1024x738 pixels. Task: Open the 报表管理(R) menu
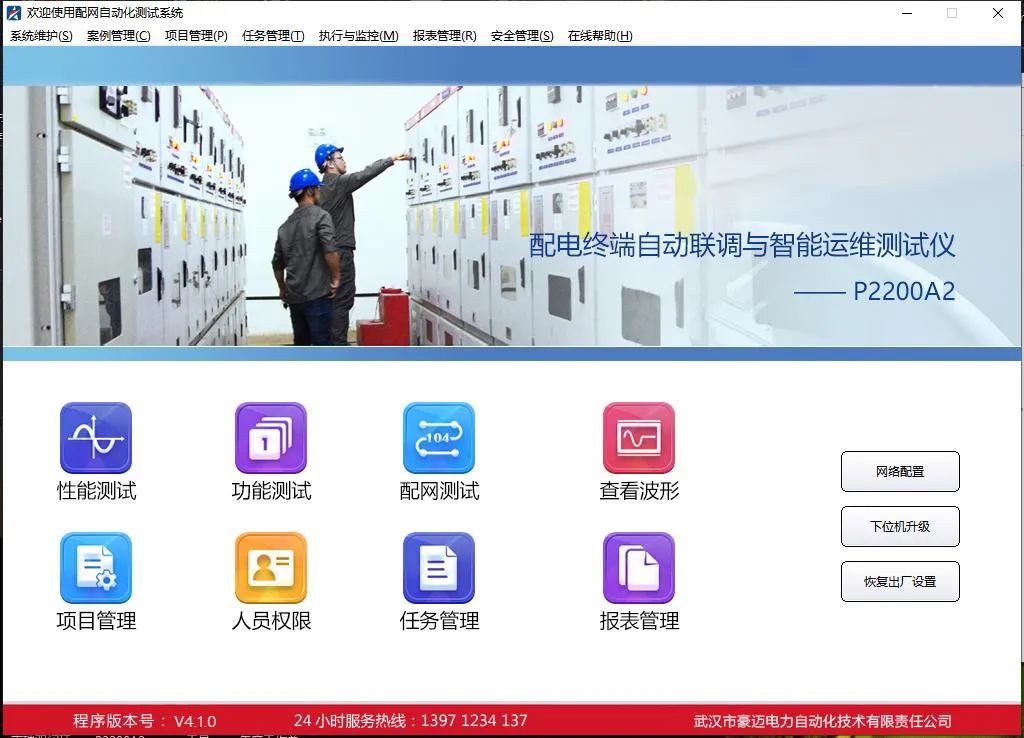(x=444, y=36)
